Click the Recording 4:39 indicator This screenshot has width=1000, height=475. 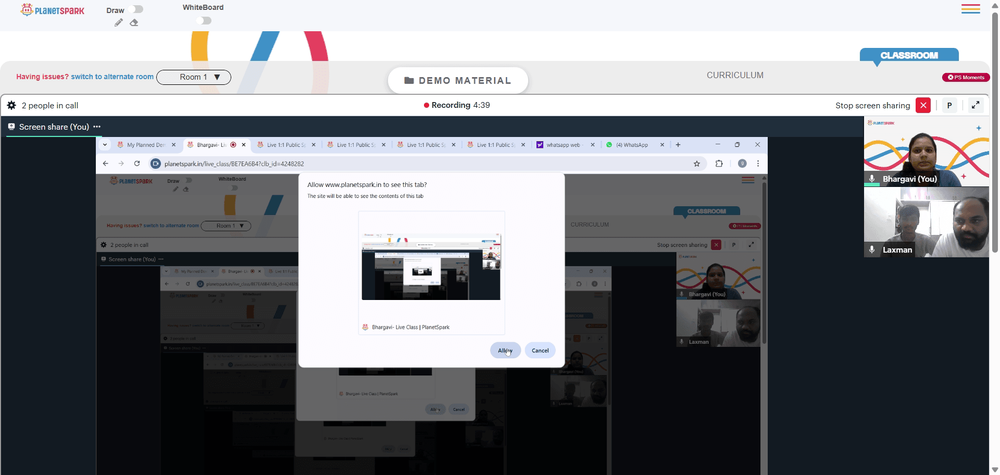point(457,105)
